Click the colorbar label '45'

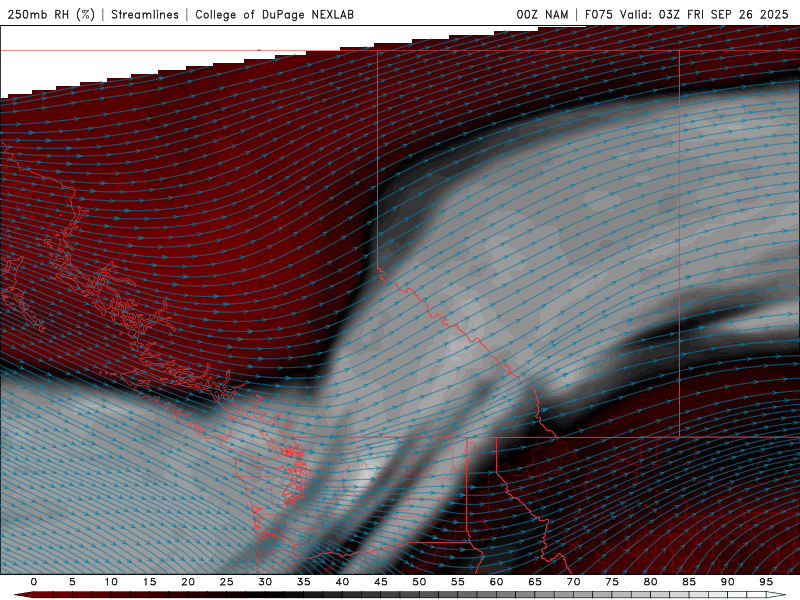[x=381, y=582]
